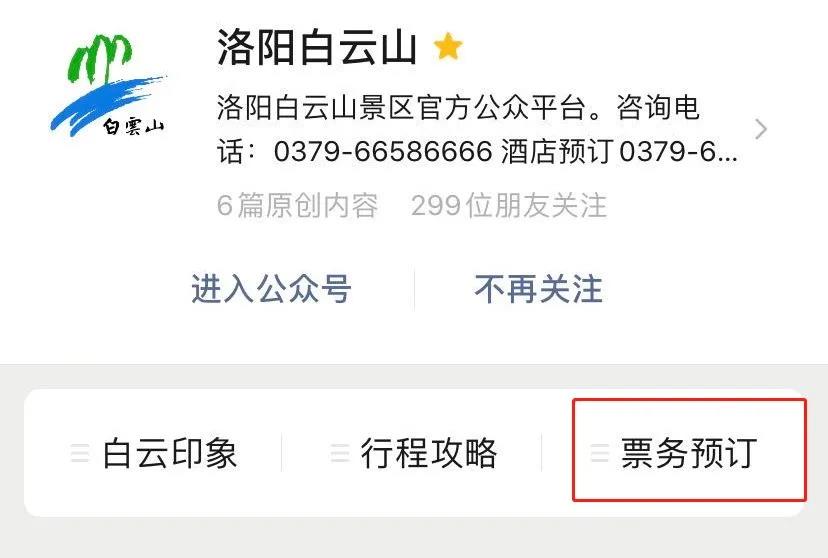The width and height of the screenshot is (828, 558).
Task: Click the list icon beside 票务预订
Action: pos(600,453)
